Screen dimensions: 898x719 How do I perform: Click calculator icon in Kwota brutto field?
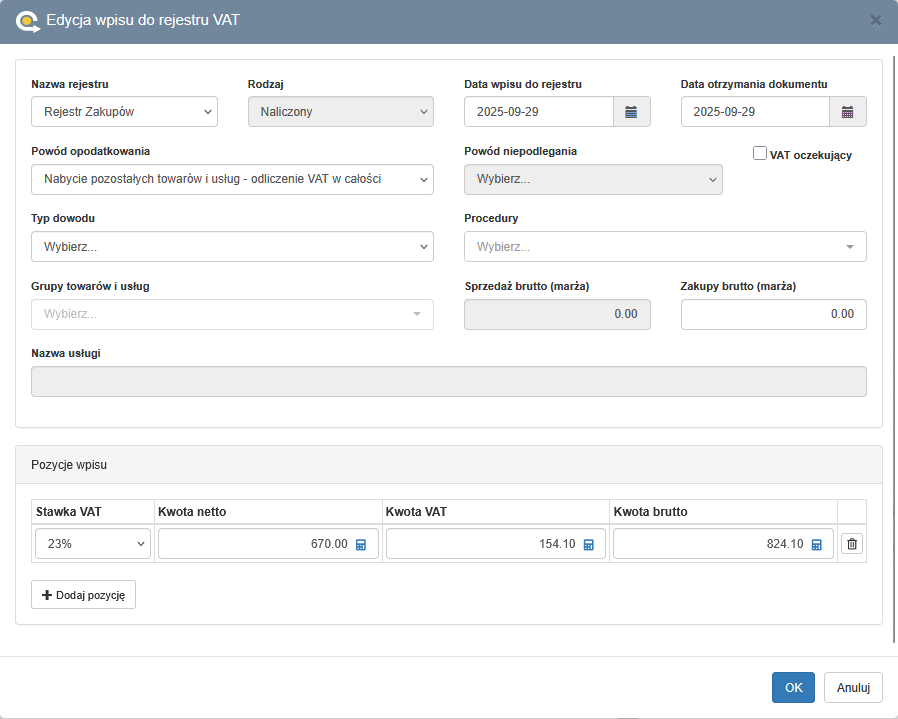point(817,544)
